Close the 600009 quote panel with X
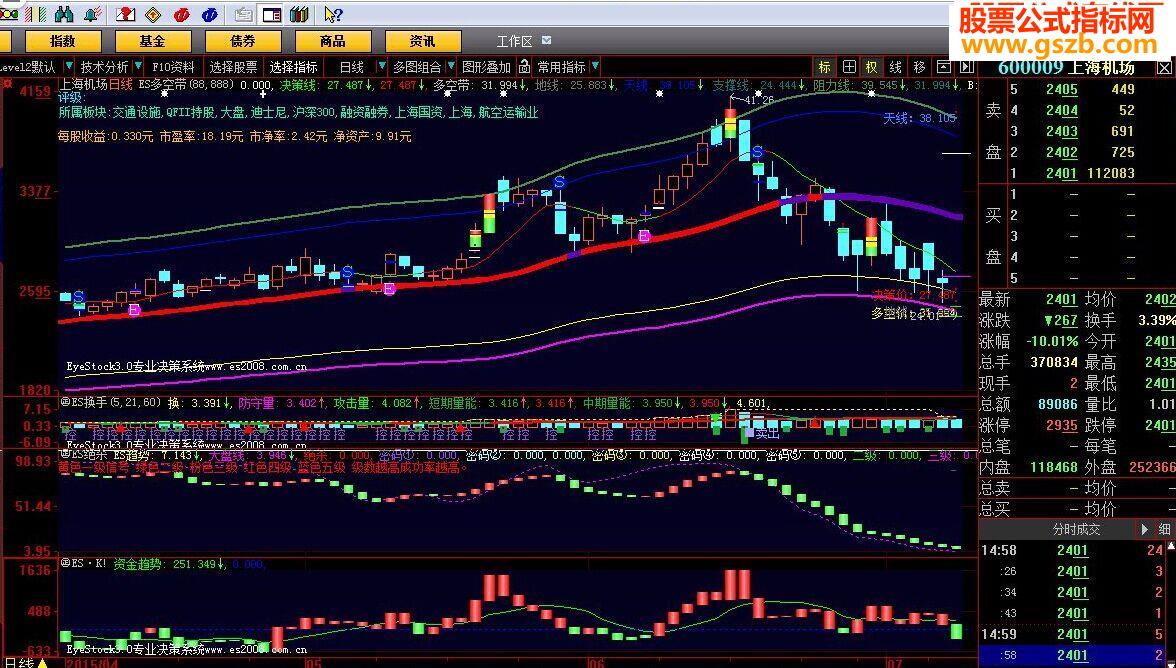Viewport: 1176px width, 668px height. 1164,68
